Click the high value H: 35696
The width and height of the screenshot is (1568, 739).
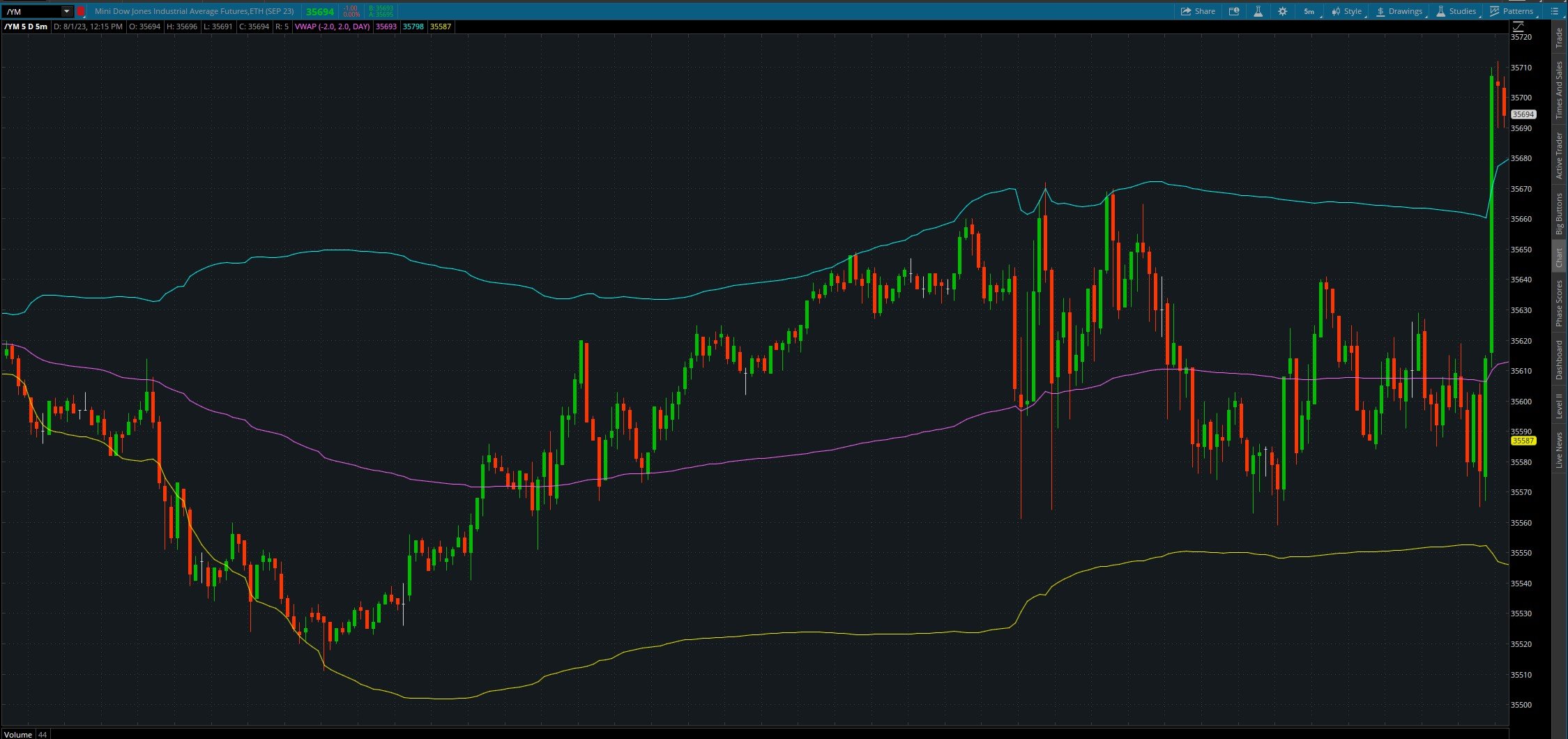click(x=182, y=26)
